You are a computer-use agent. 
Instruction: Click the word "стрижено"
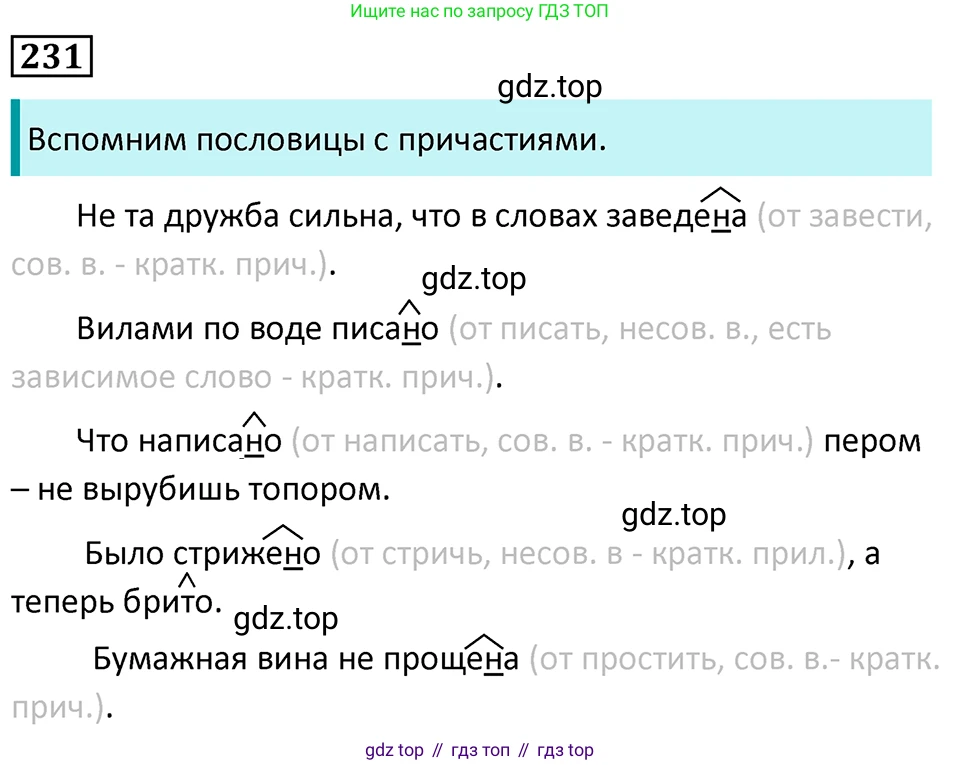pyautogui.click(x=247, y=554)
